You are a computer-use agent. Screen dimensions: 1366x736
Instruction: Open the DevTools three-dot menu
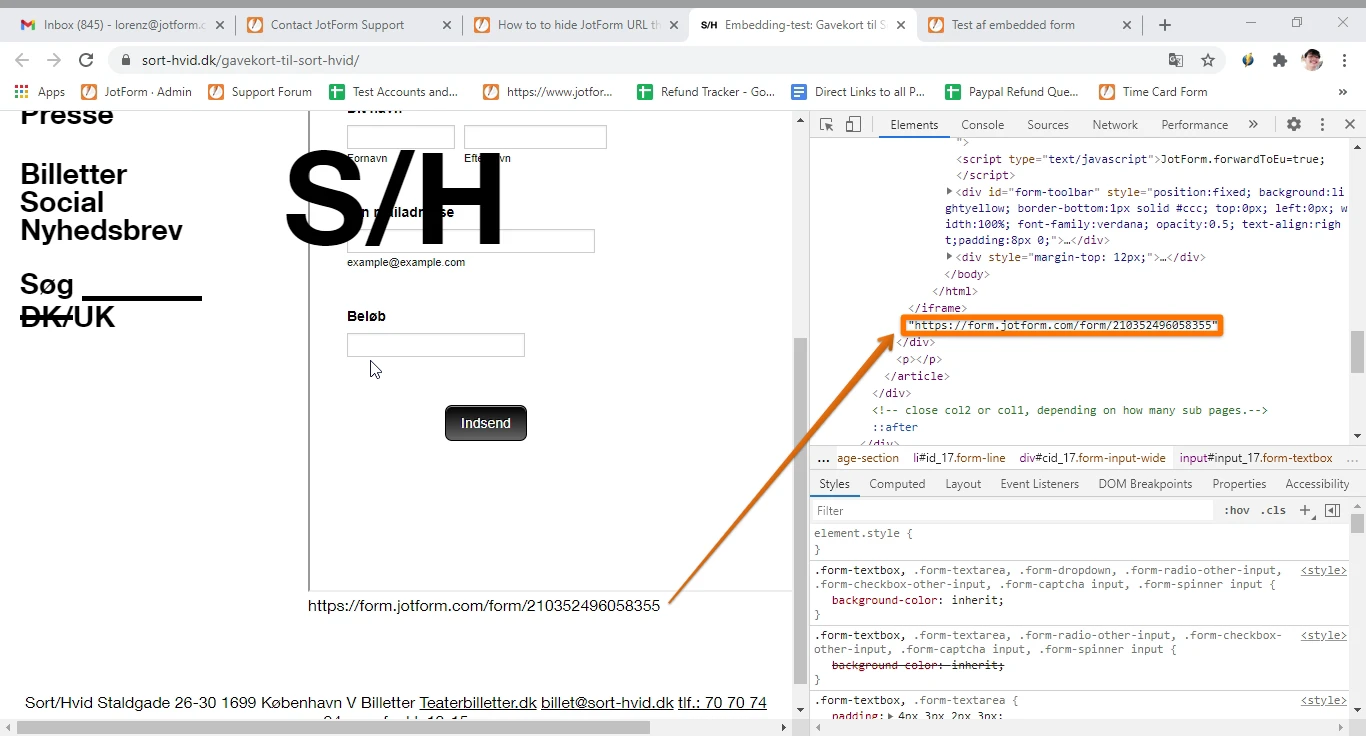pos(1322,124)
